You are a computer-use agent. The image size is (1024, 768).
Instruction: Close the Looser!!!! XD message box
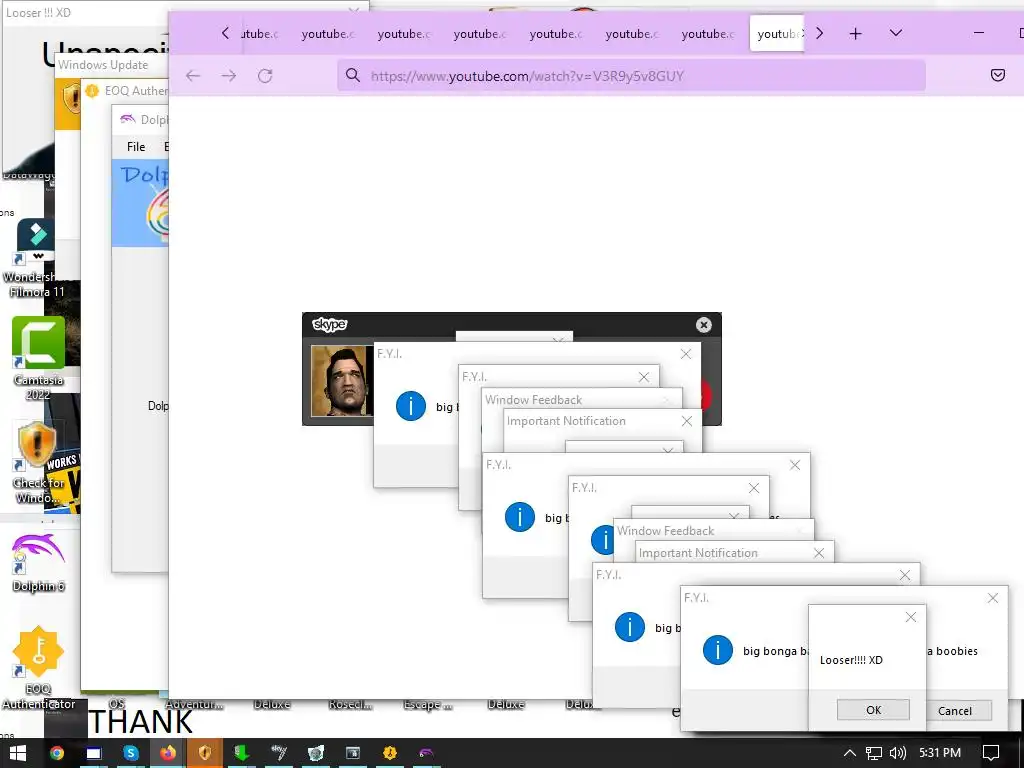coord(911,617)
